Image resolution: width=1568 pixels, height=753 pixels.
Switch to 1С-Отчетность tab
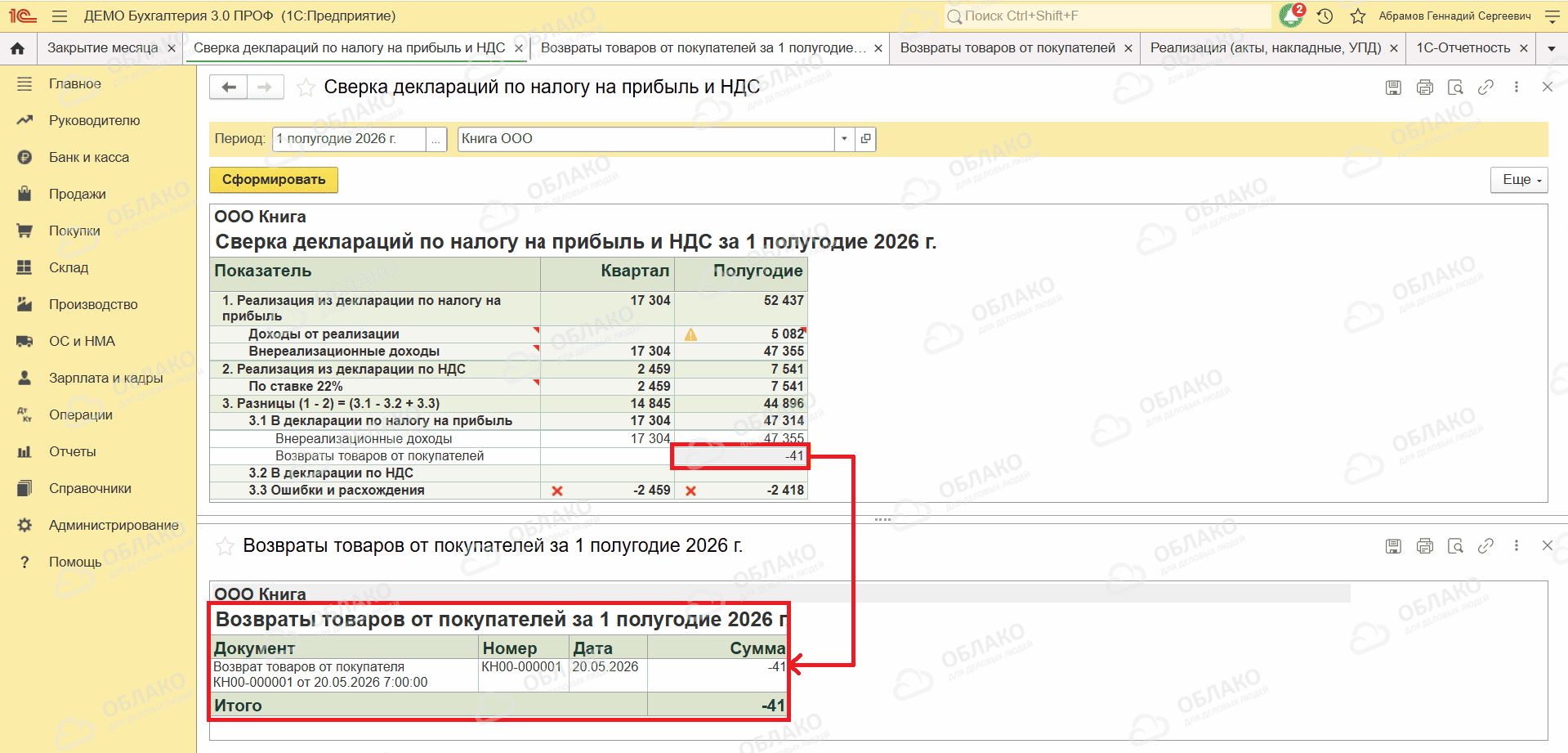click(x=1463, y=48)
